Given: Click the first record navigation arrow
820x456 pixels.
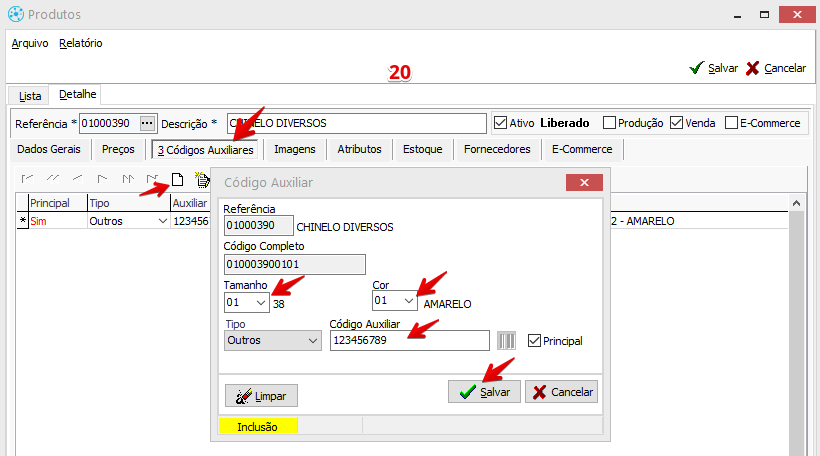Looking at the screenshot, I should tap(27, 180).
